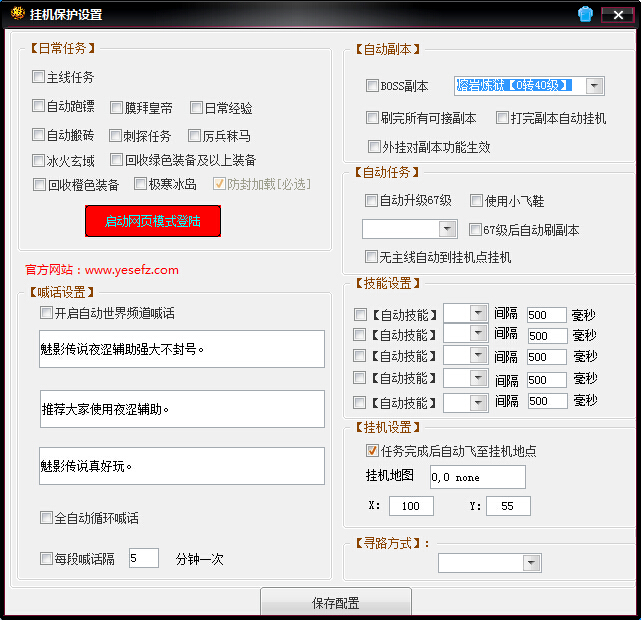The width and height of the screenshot is (641, 620).
Task: Click the app logo icon in title bar
Action: [18, 13]
